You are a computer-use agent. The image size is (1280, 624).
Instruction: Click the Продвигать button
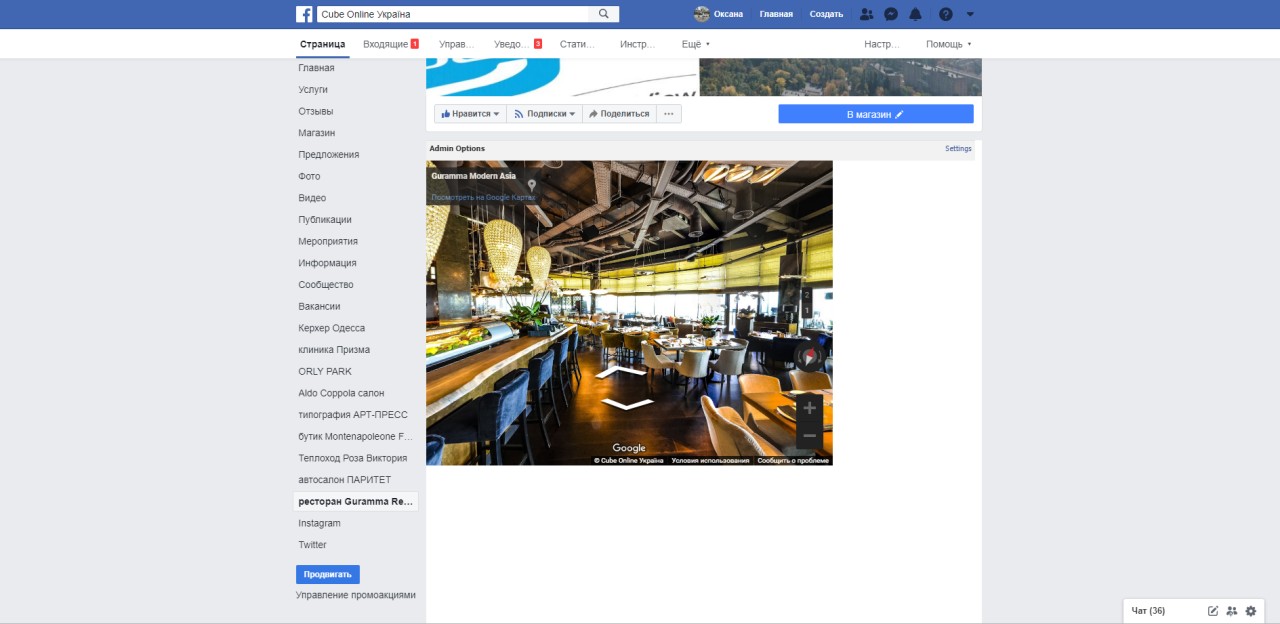328,575
